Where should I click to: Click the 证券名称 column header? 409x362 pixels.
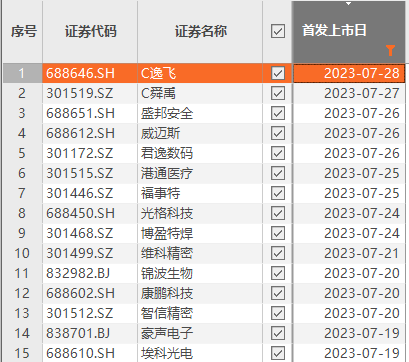(x=200, y=32)
